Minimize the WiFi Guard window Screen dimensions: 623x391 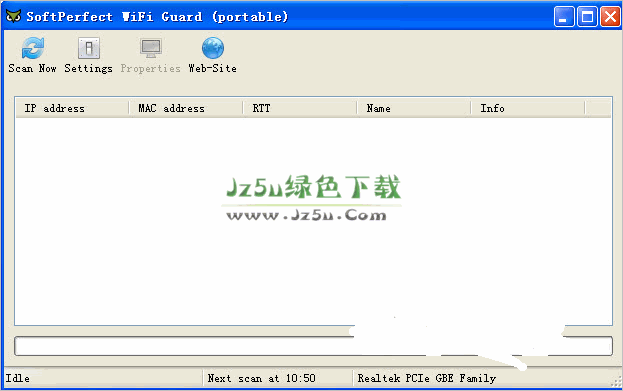(x=564, y=17)
